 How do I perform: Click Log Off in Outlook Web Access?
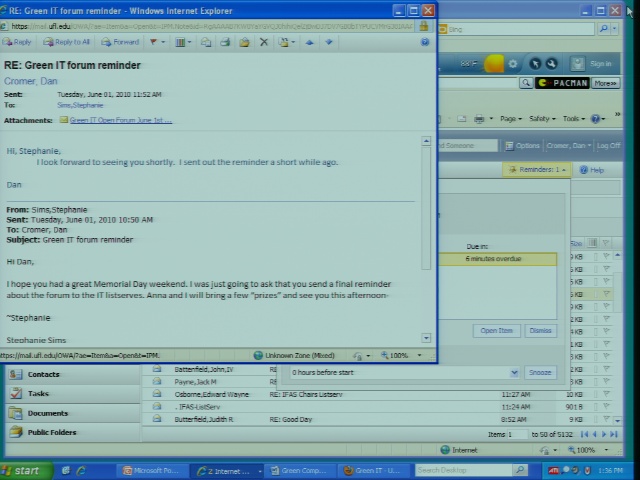(609, 146)
